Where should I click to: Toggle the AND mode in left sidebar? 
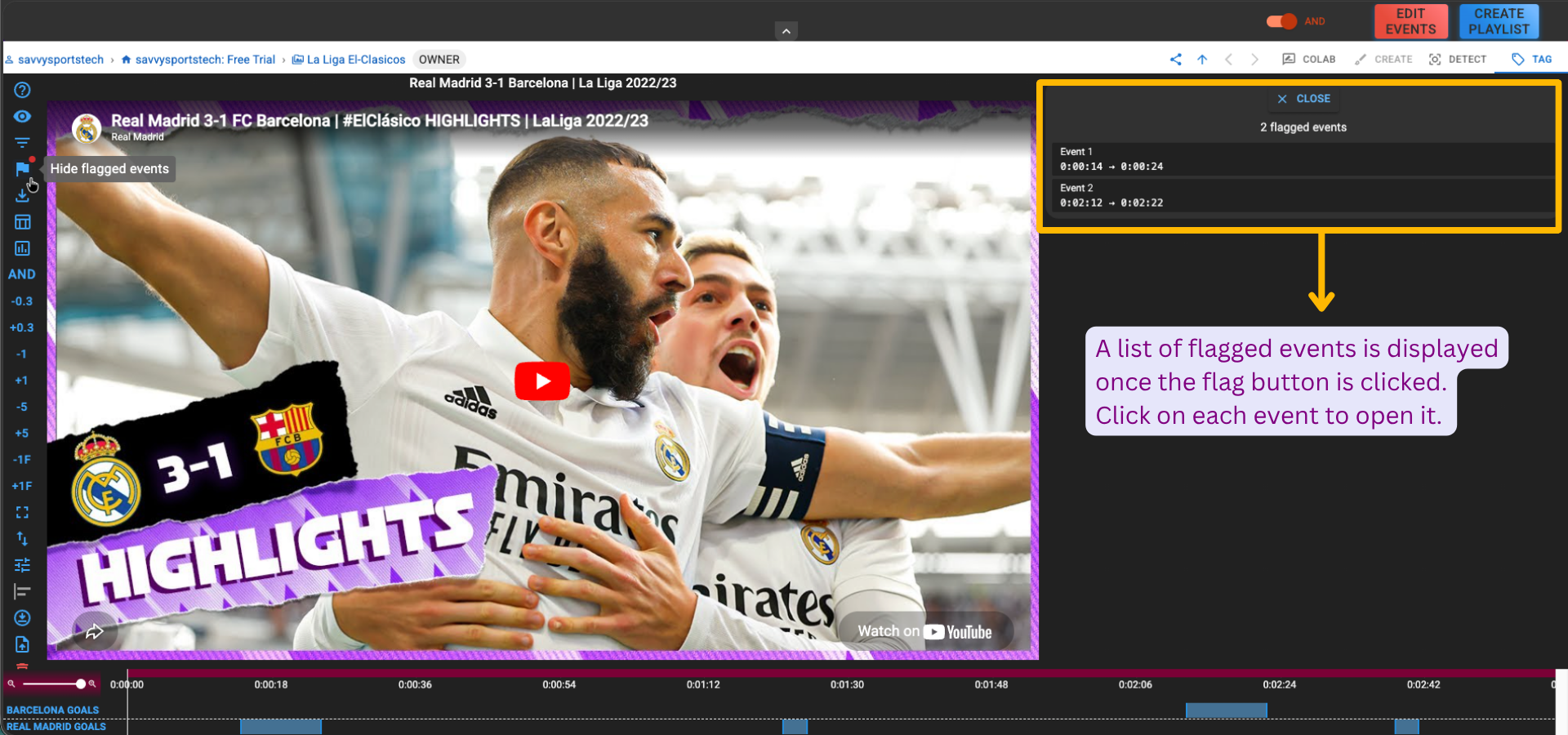(22, 274)
